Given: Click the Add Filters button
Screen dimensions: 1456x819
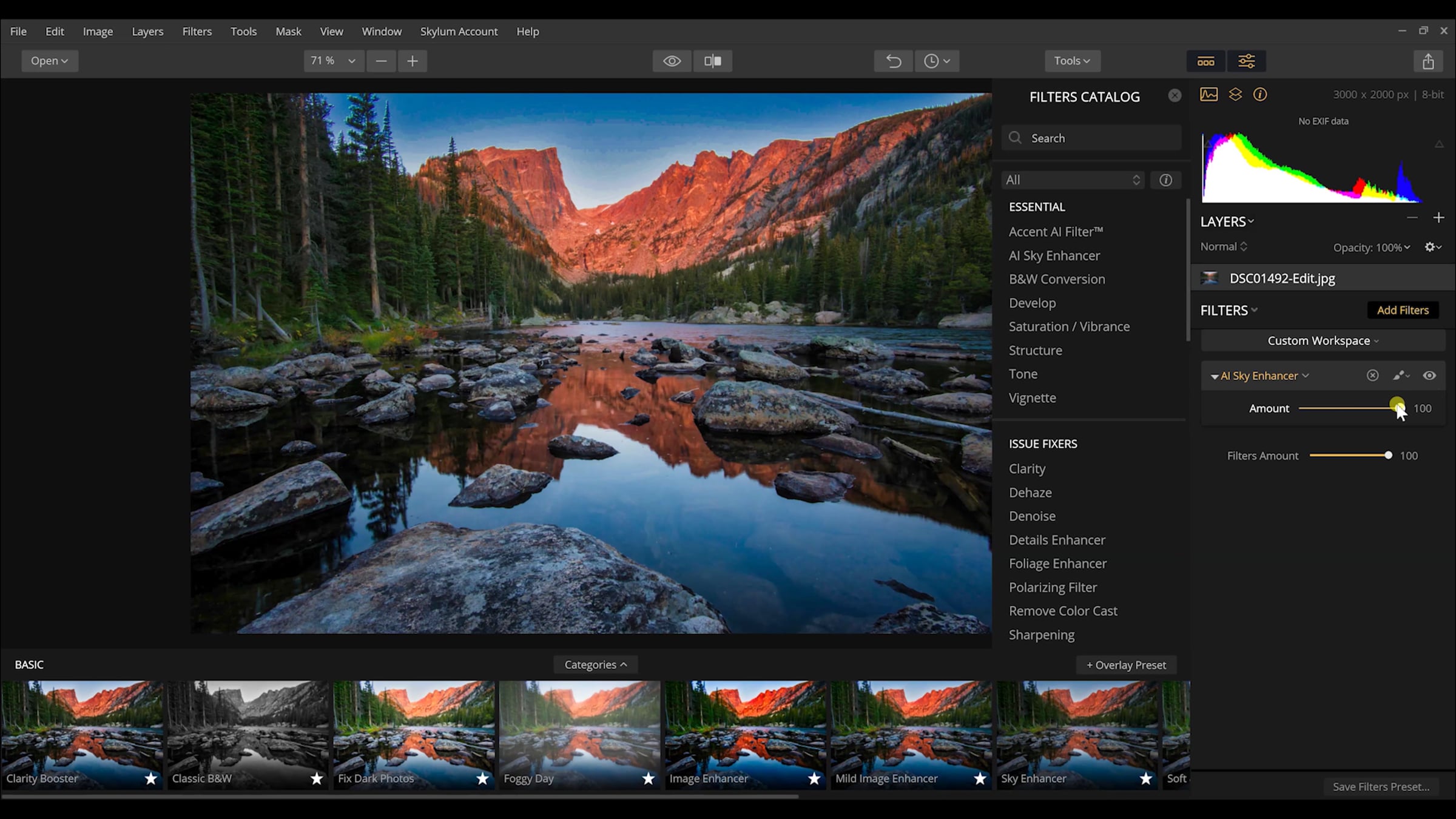Looking at the screenshot, I should tap(1403, 310).
